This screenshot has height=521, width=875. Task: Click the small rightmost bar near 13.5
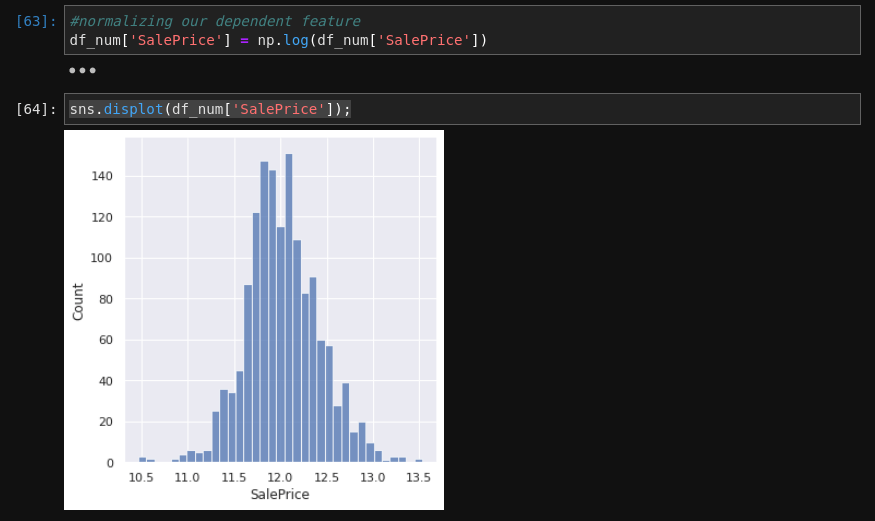click(x=419, y=461)
